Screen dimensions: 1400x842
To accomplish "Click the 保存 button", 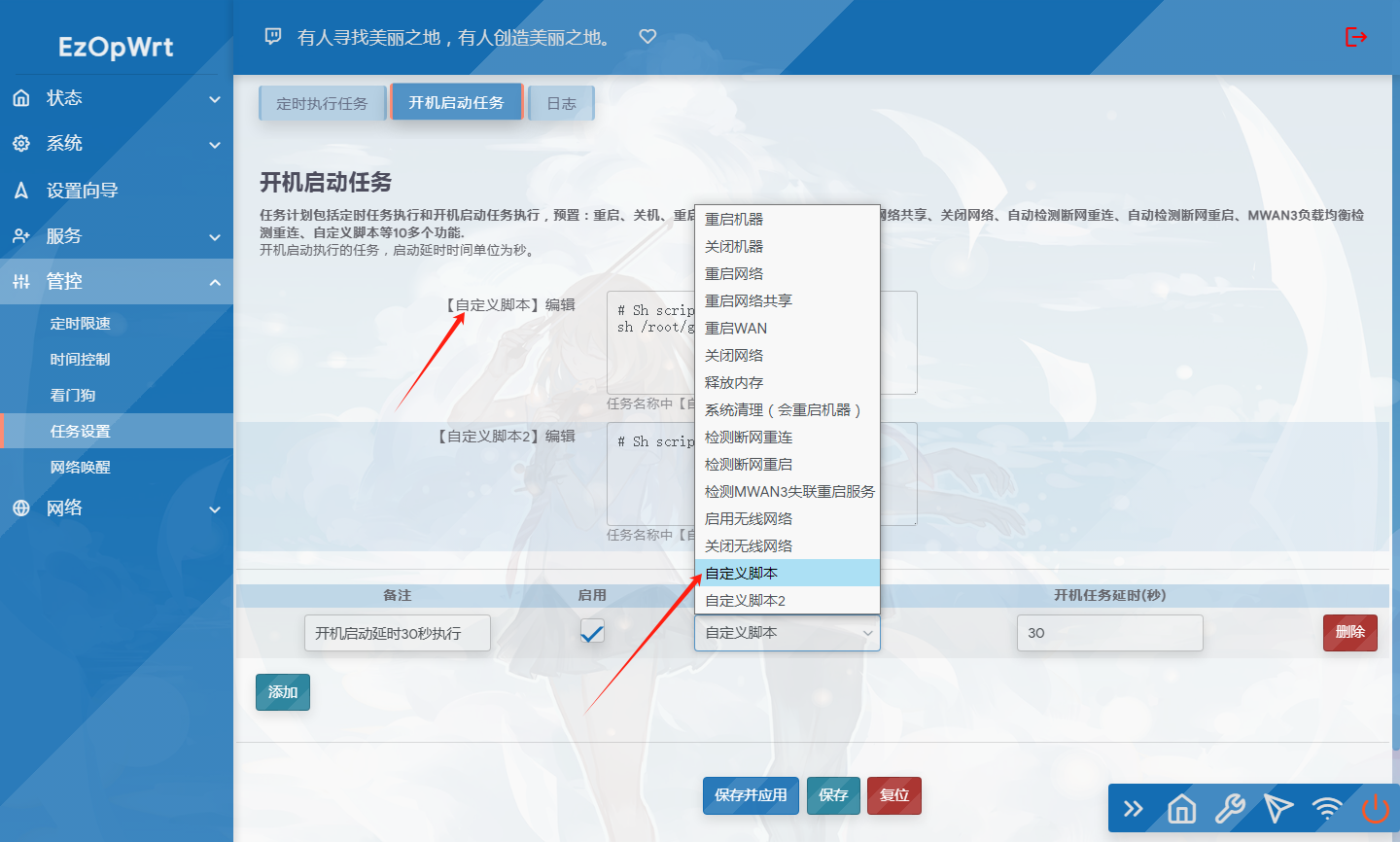I will click(833, 795).
